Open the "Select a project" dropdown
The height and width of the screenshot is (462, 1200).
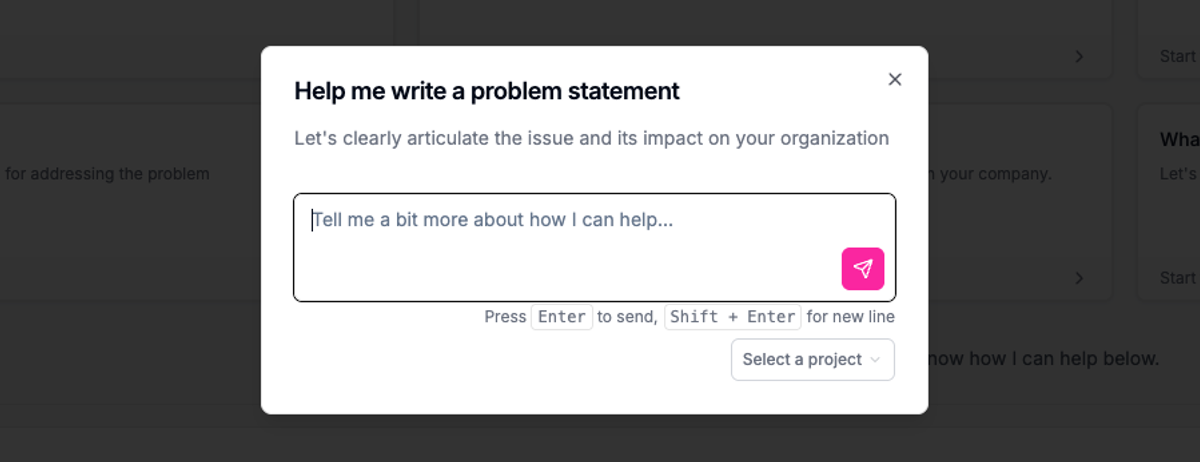pyautogui.click(x=812, y=360)
